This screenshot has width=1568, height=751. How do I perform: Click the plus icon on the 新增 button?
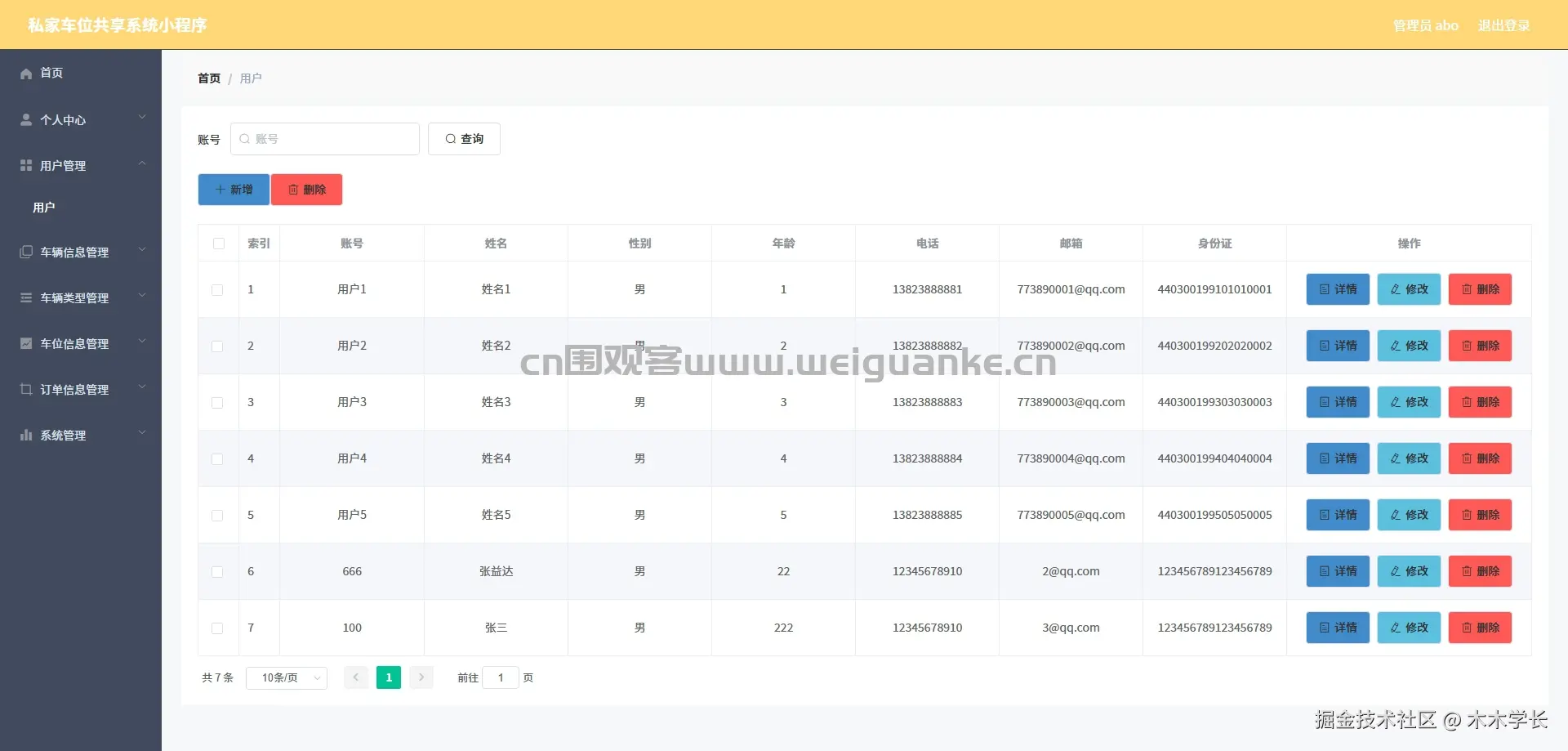pyautogui.click(x=220, y=190)
